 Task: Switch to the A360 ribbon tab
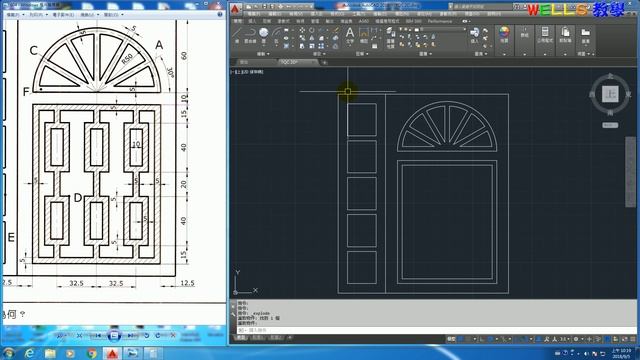click(x=363, y=21)
